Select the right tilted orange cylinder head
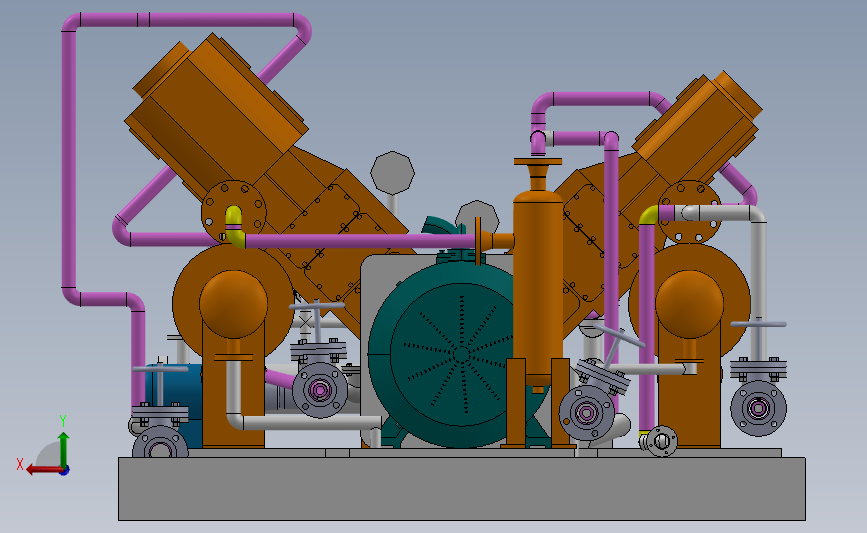Viewport: 867px width, 533px height. point(698,130)
